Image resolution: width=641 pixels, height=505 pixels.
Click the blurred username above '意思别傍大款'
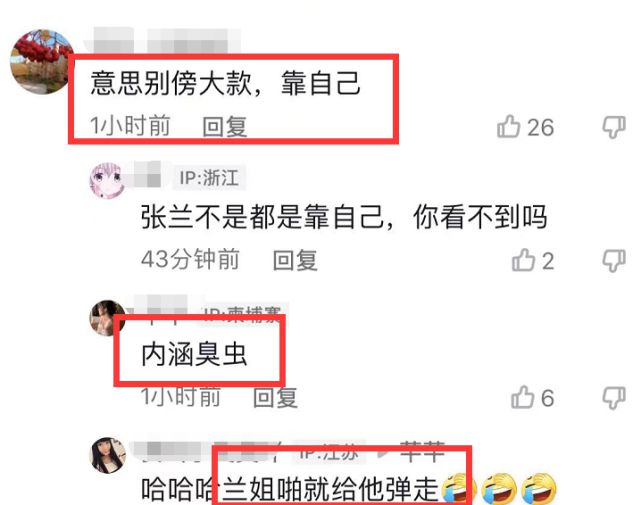tap(163, 40)
